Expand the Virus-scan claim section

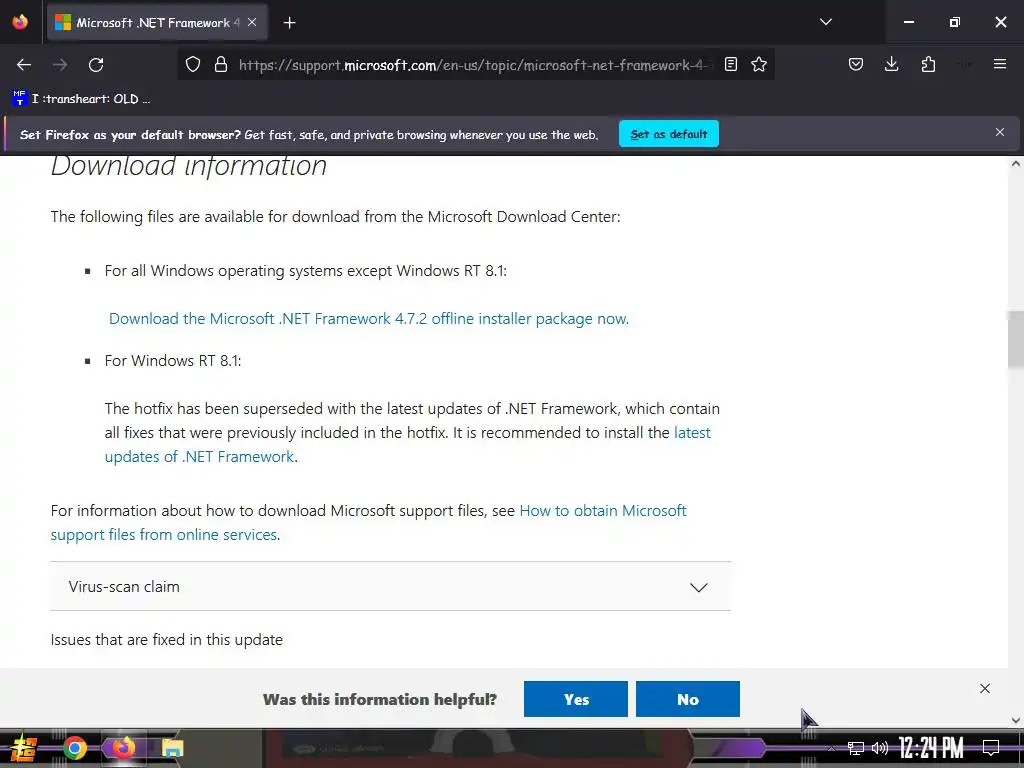(391, 586)
